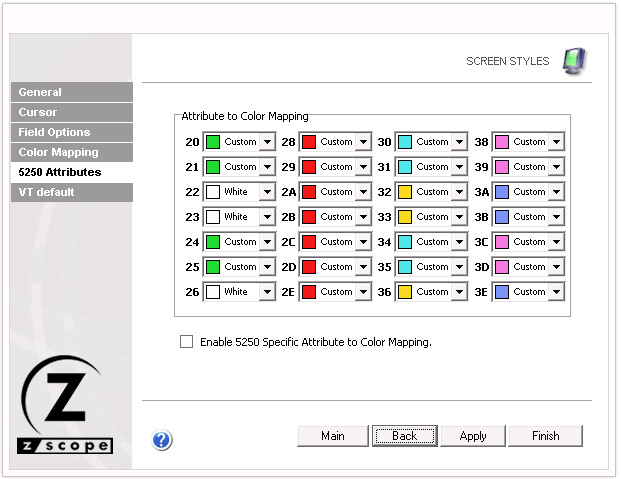621x479 pixels.
Task: Select the 5250 Attributes section
Action: click(x=72, y=172)
